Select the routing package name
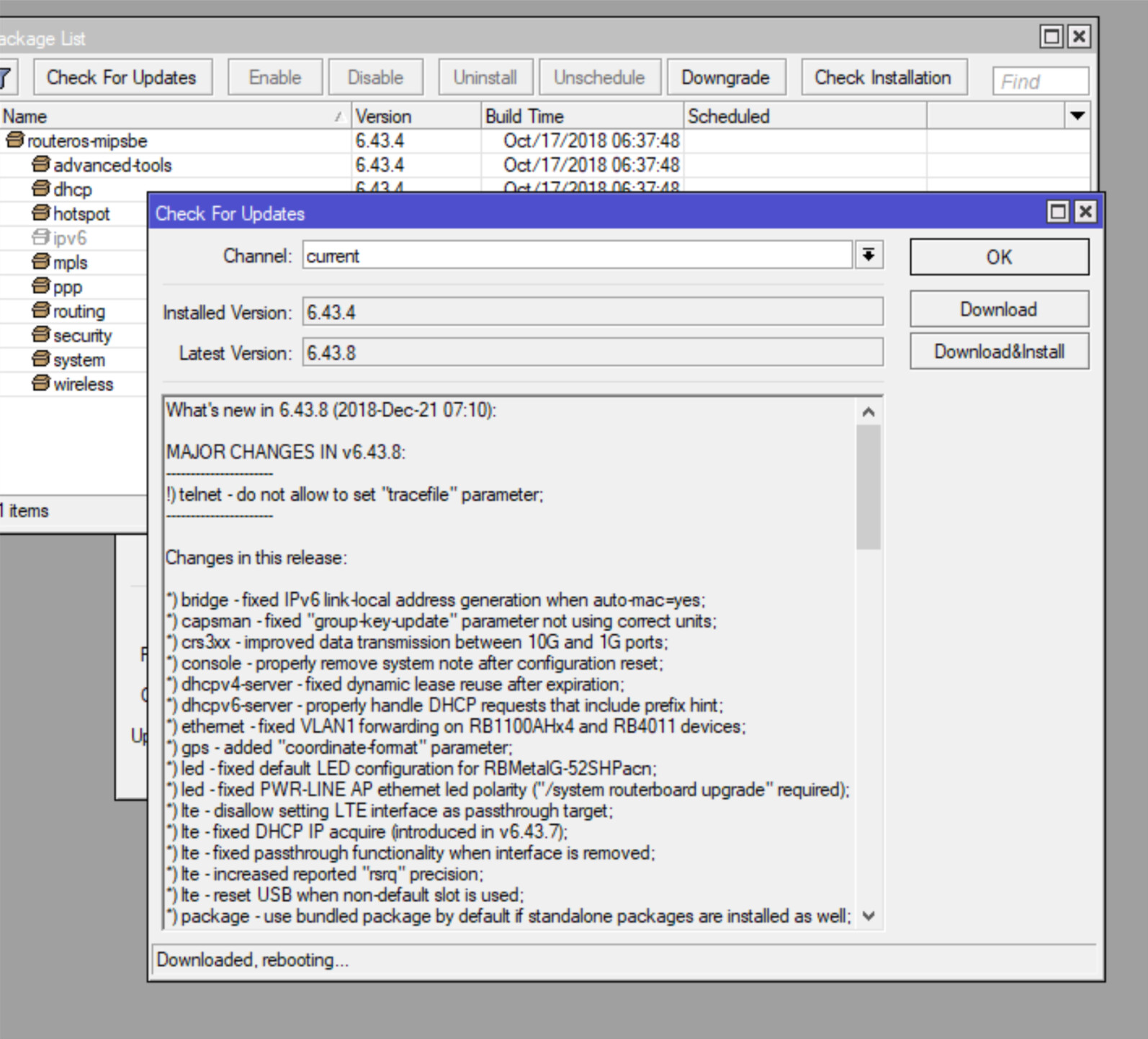 [x=79, y=311]
